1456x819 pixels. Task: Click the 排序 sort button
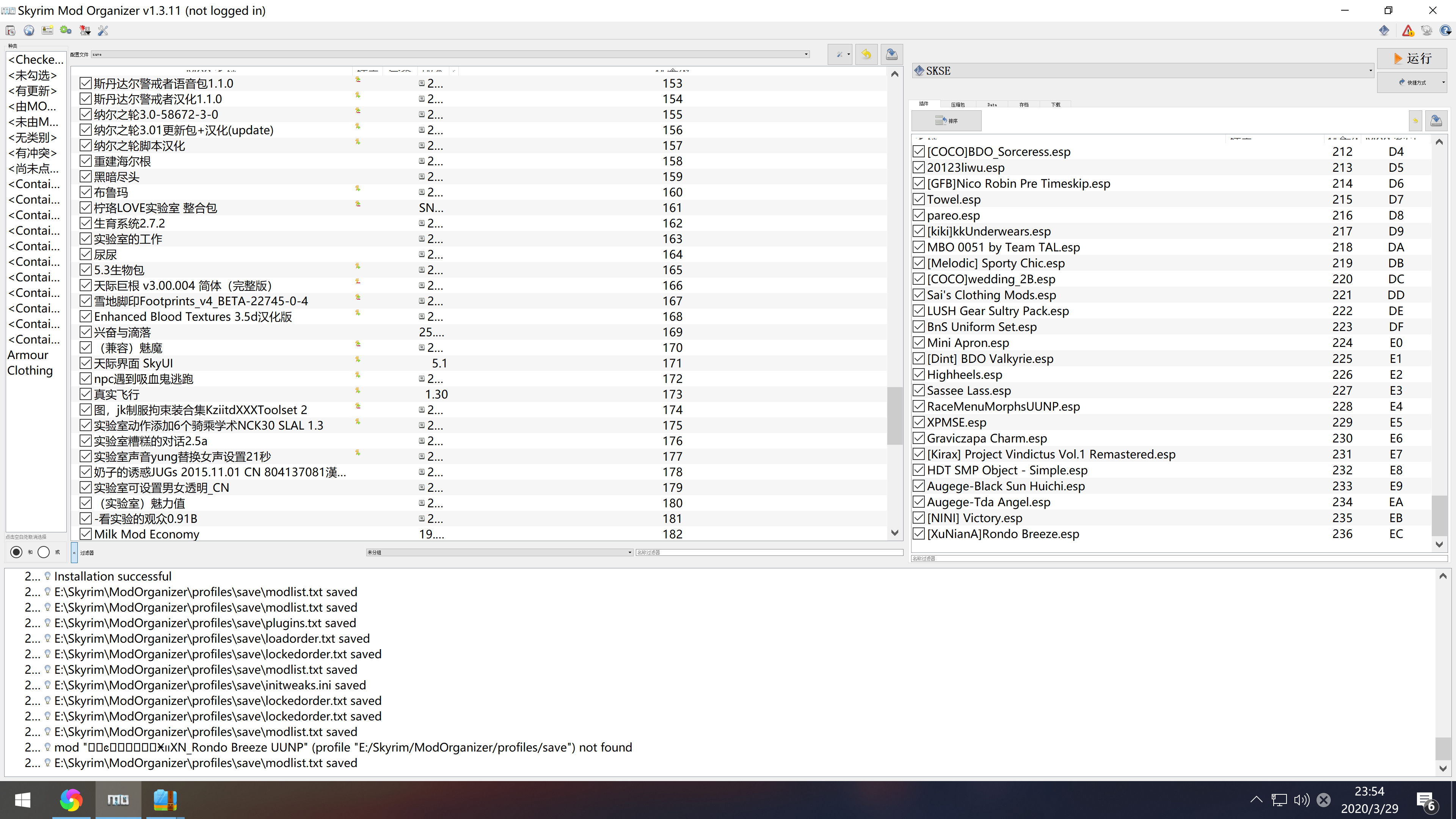point(947,121)
